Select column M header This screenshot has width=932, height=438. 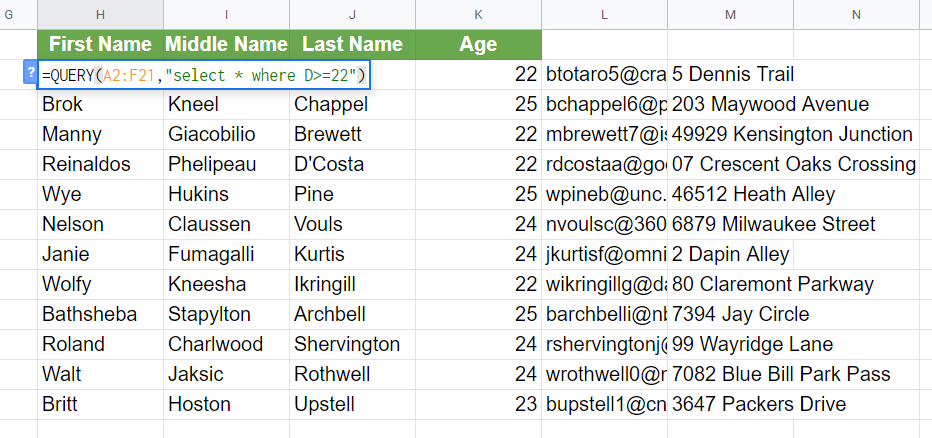731,14
